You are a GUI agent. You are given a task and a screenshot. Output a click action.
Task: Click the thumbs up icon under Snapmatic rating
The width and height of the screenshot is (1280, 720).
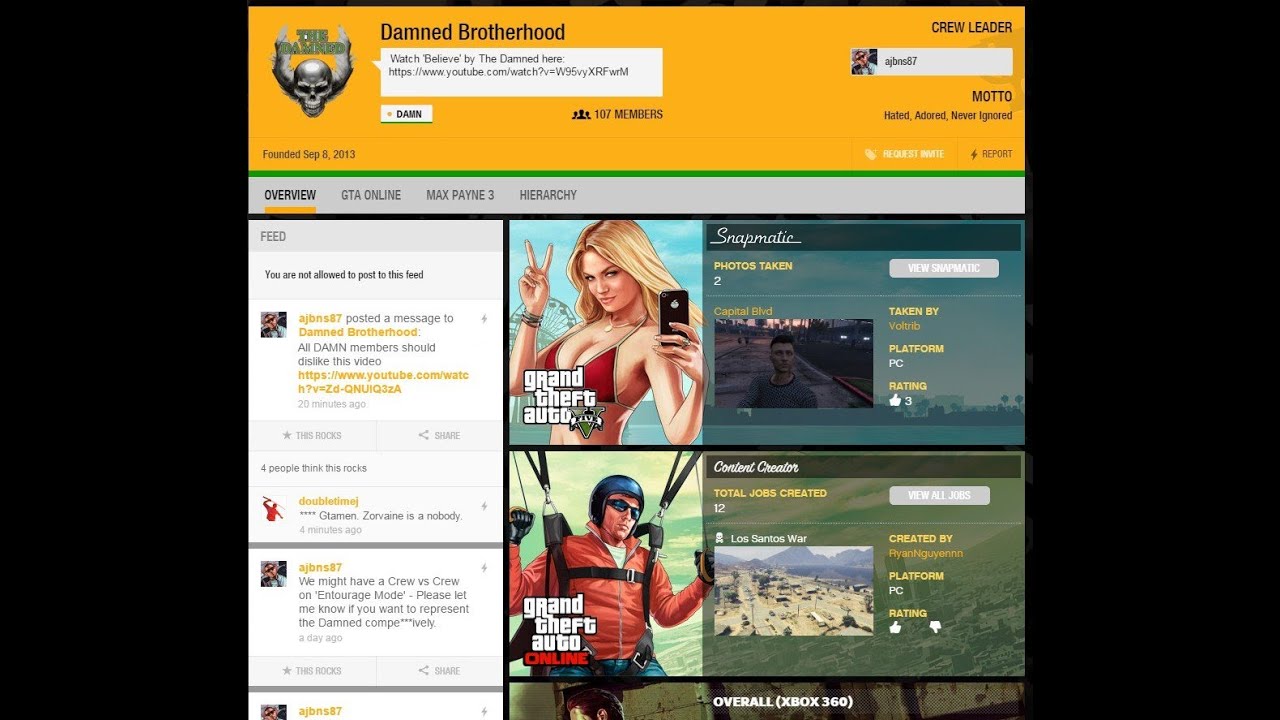click(895, 400)
